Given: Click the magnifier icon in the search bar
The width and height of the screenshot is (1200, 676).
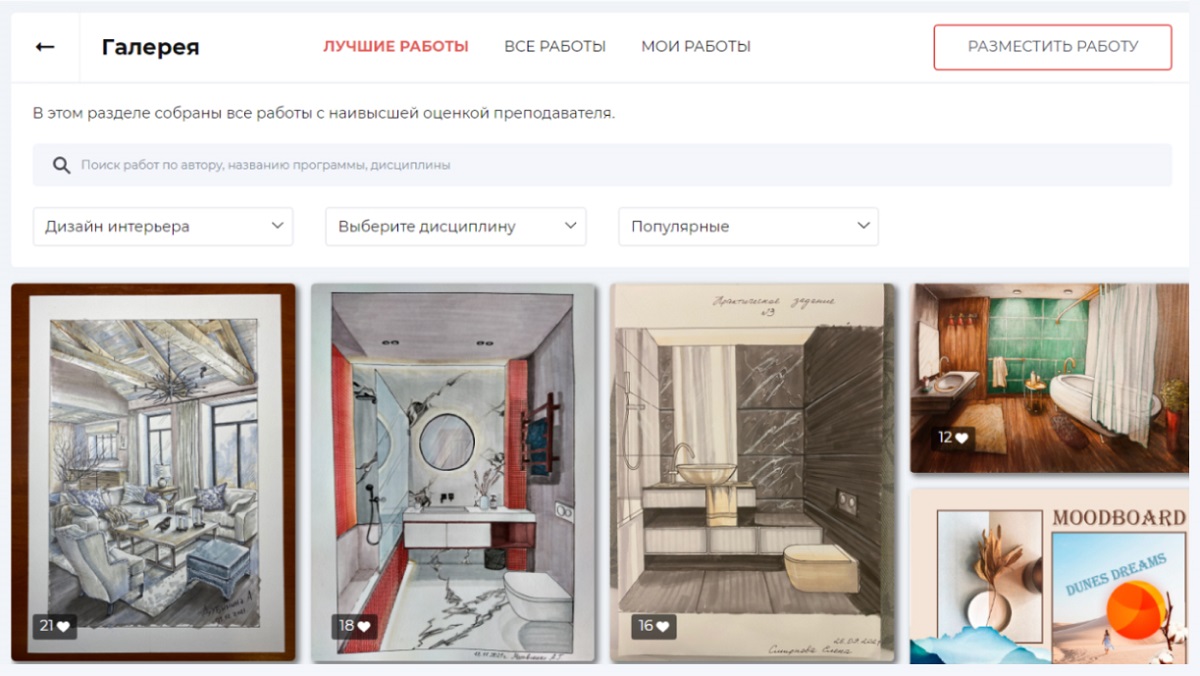Looking at the screenshot, I should tap(60, 163).
